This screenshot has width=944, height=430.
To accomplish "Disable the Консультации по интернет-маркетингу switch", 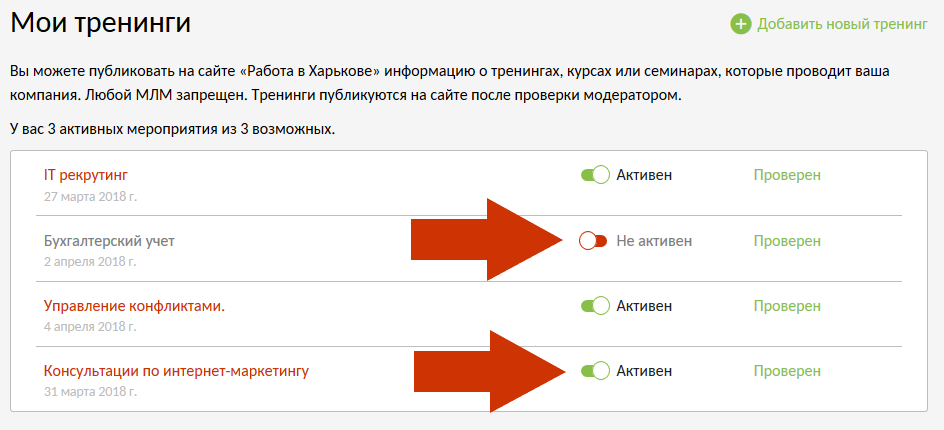I will coord(595,371).
